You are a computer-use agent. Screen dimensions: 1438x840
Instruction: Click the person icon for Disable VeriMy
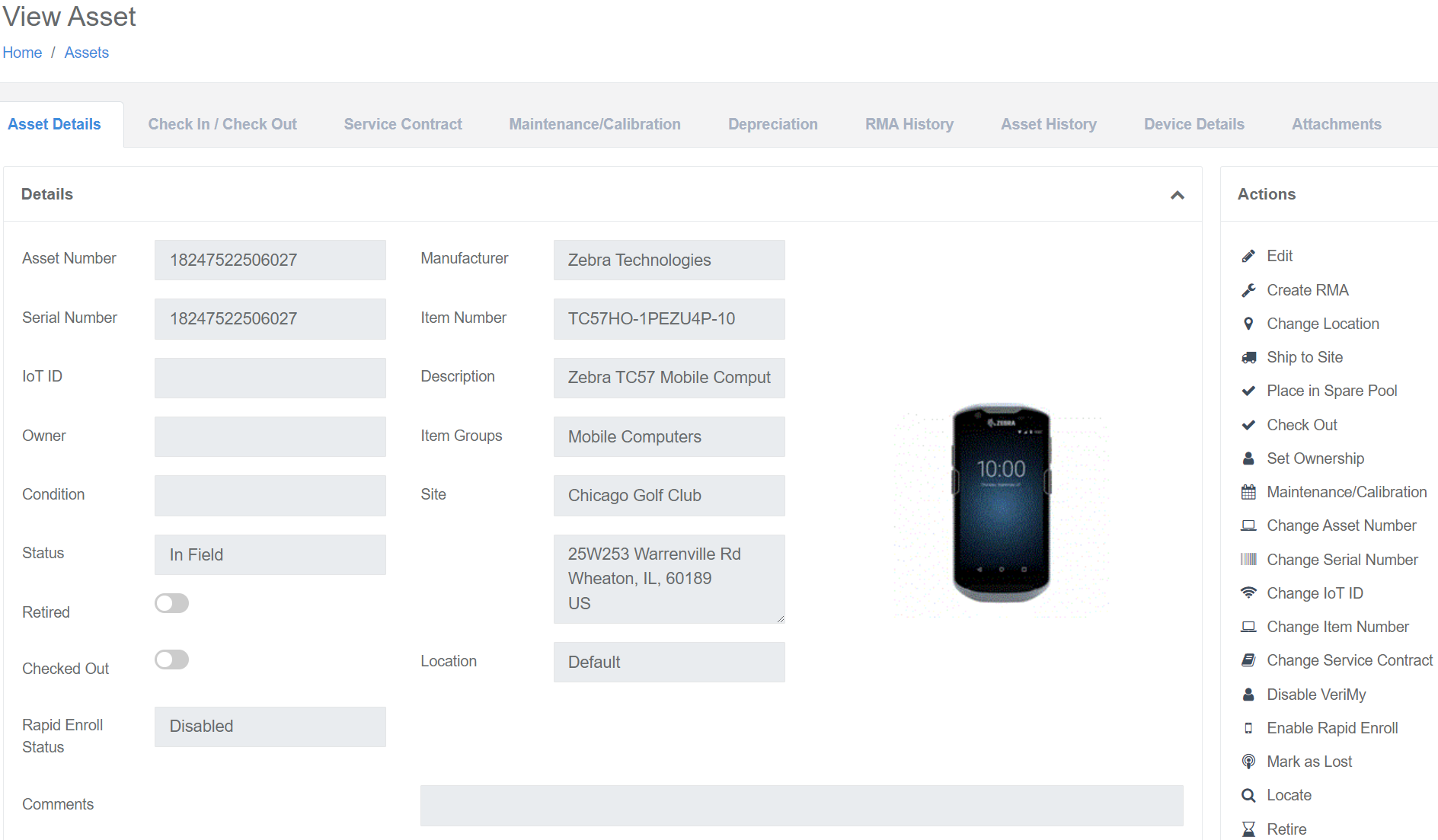click(x=1248, y=695)
